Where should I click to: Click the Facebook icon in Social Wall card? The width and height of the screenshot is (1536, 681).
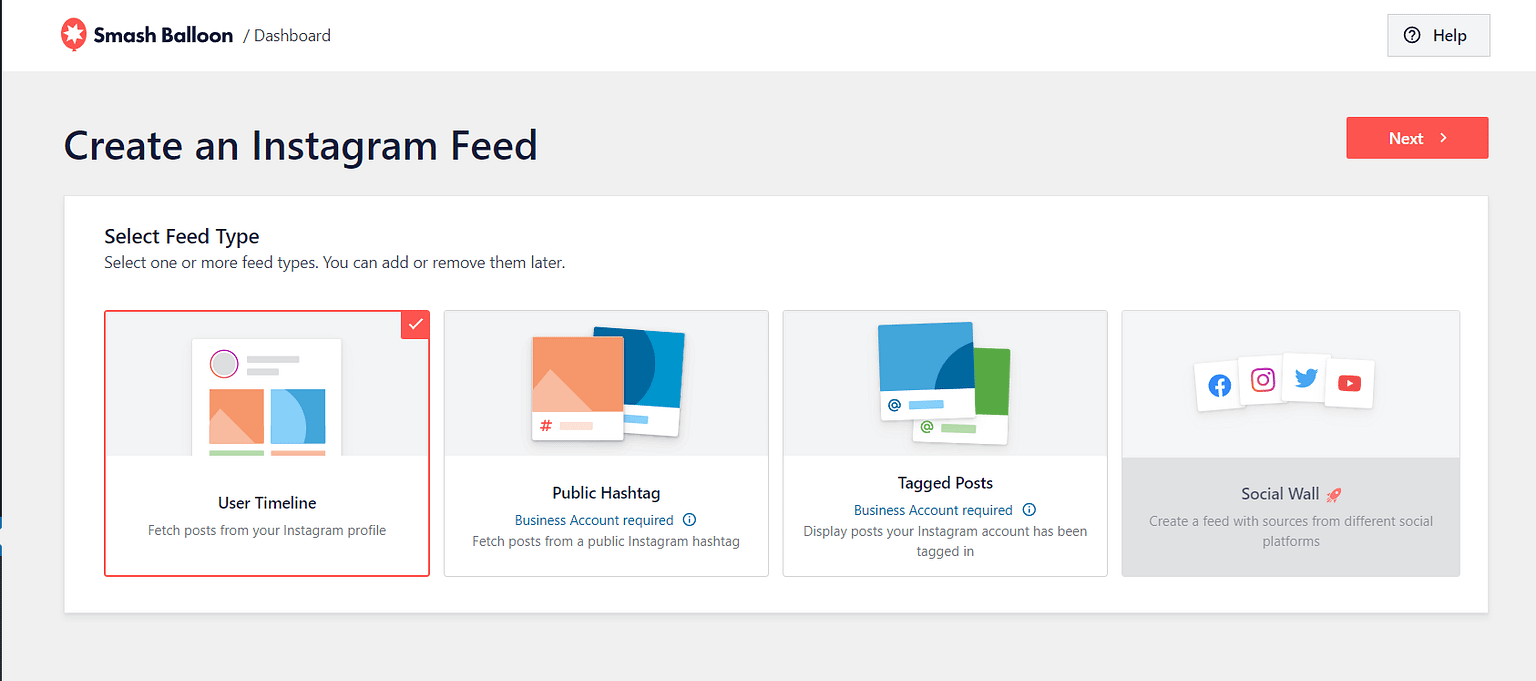point(1218,385)
